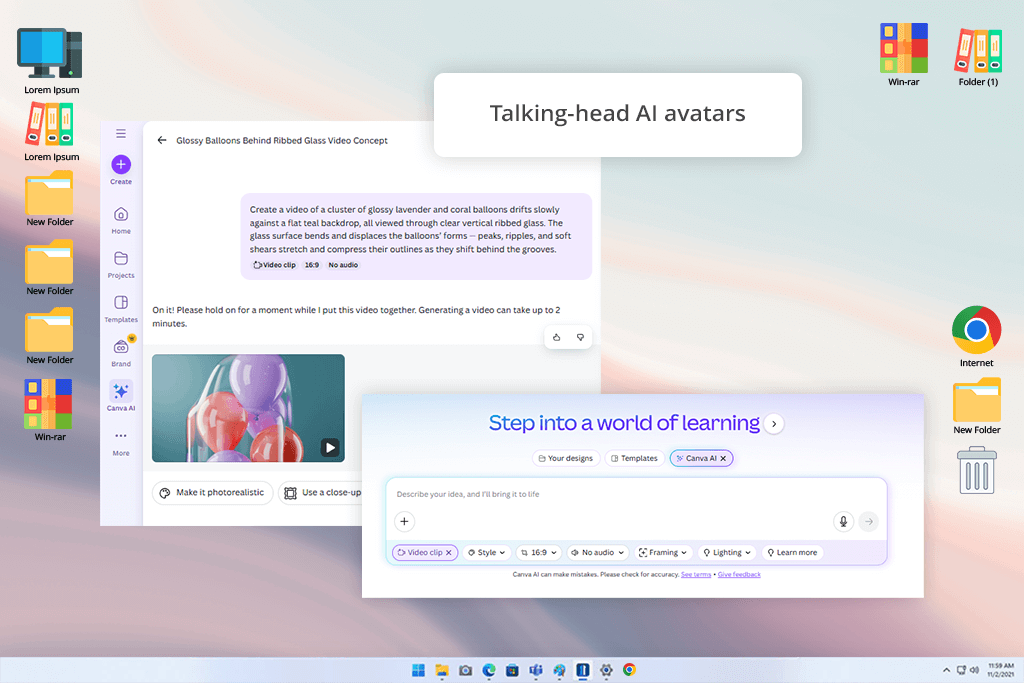Click the send arrow button in prompt box
Screen dimensions: 1024x683
(869, 521)
